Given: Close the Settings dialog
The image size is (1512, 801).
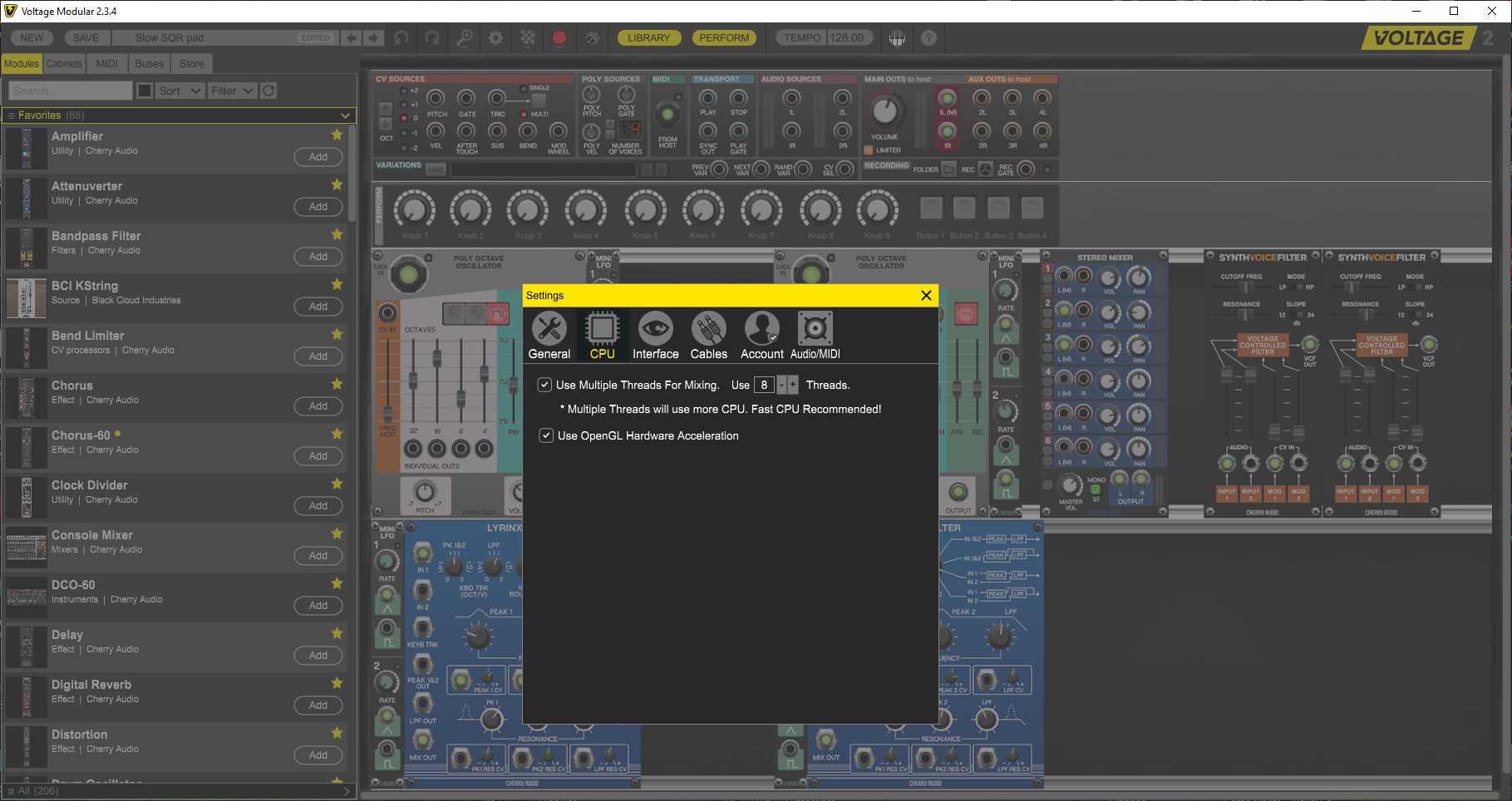Looking at the screenshot, I should (x=926, y=295).
